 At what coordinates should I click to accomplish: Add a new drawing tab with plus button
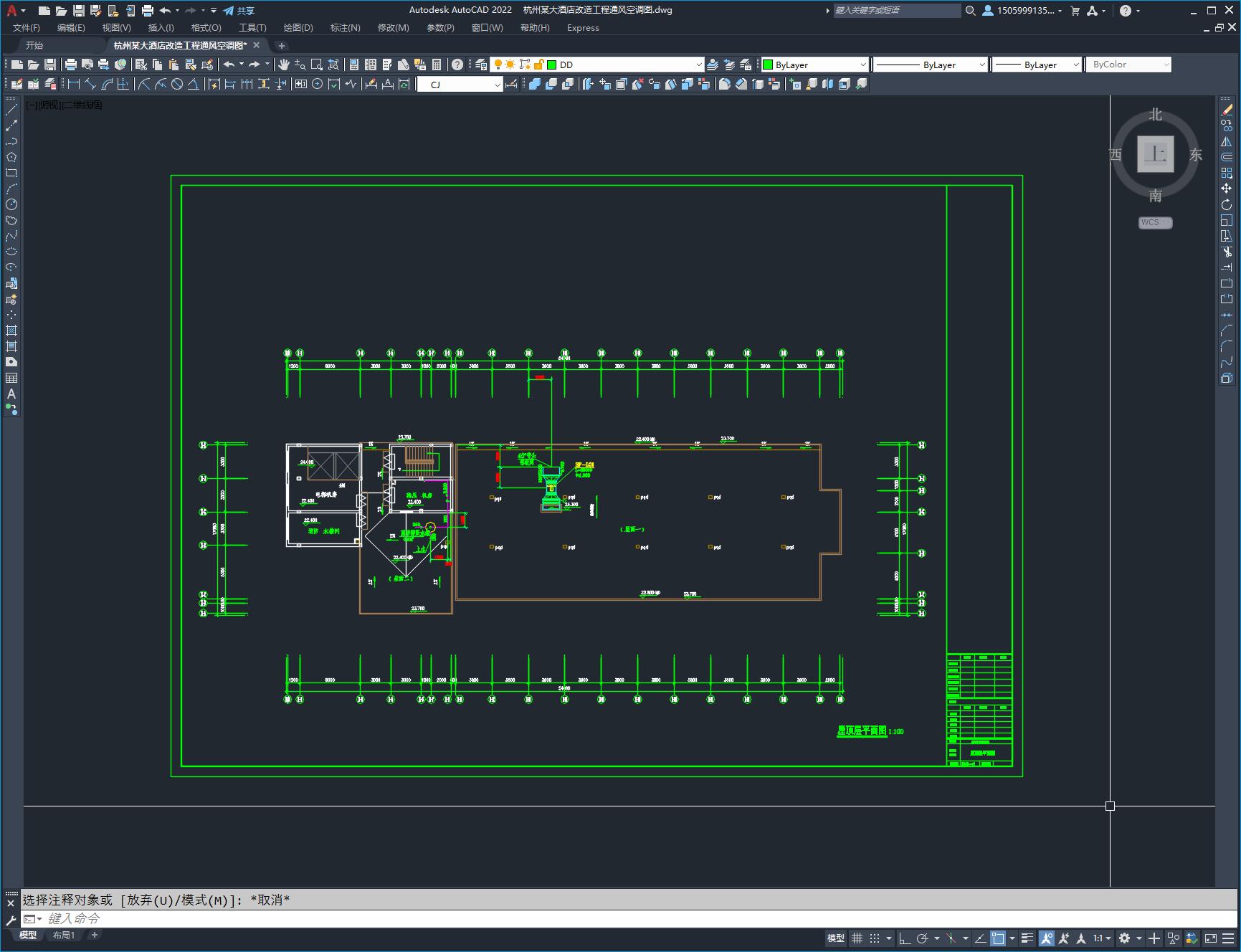coord(281,46)
